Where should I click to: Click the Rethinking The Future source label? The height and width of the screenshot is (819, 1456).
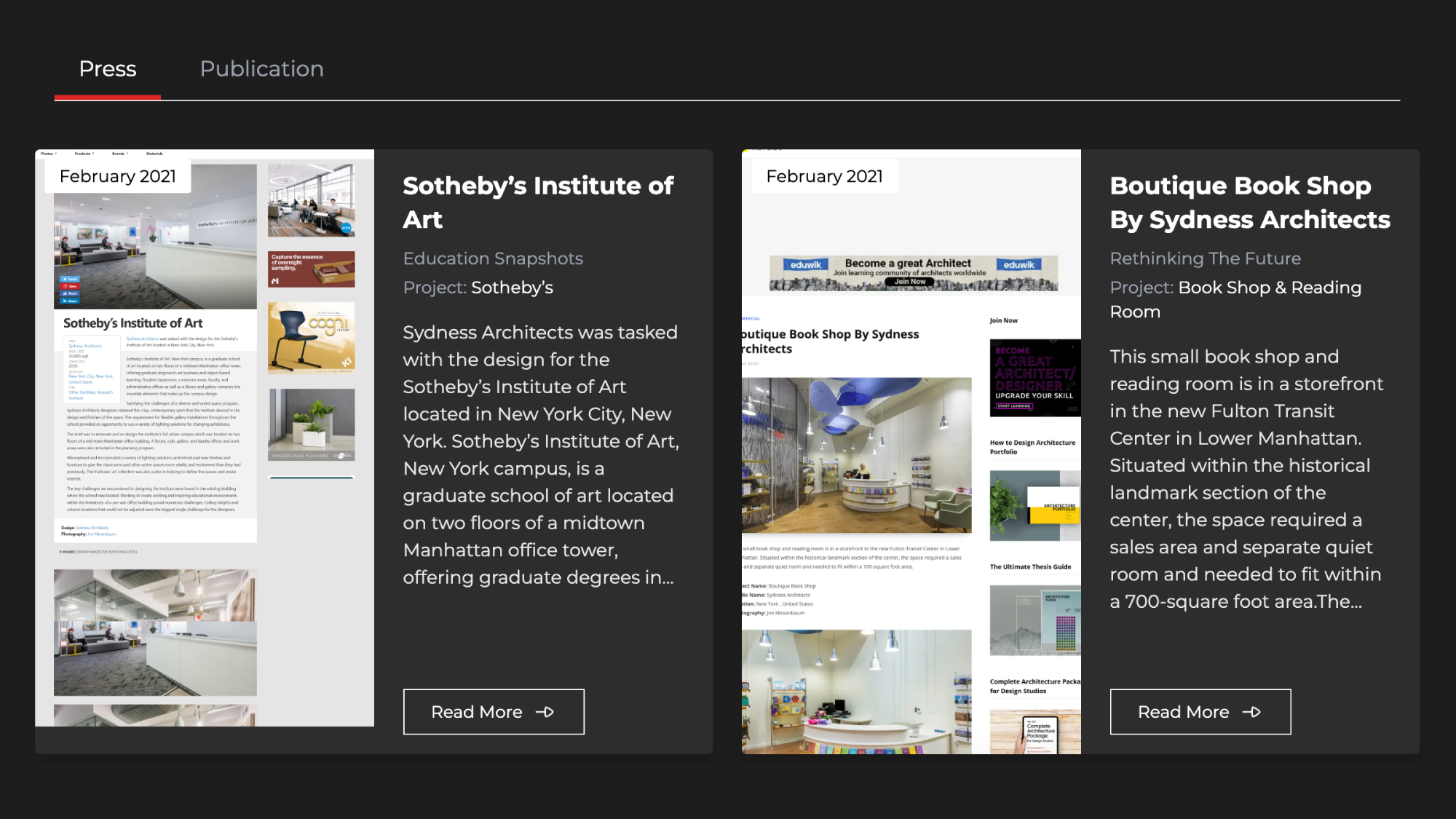pyautogui.click(x=1205, y=258)
